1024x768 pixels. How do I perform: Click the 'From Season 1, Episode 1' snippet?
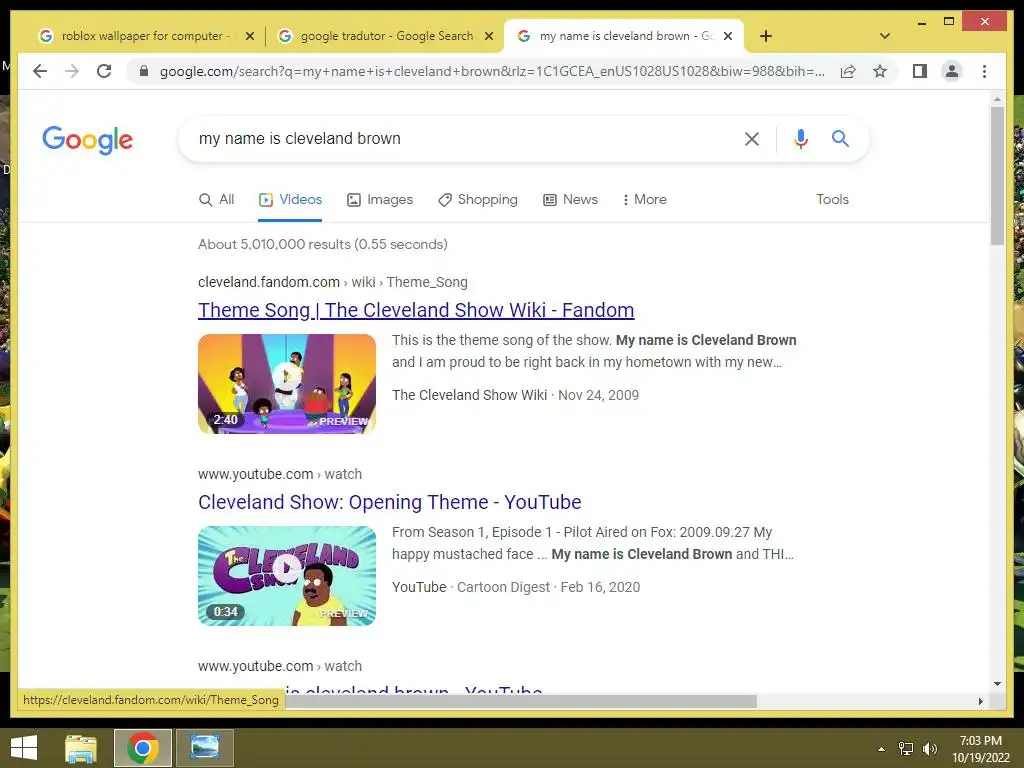tap(592, 543)
